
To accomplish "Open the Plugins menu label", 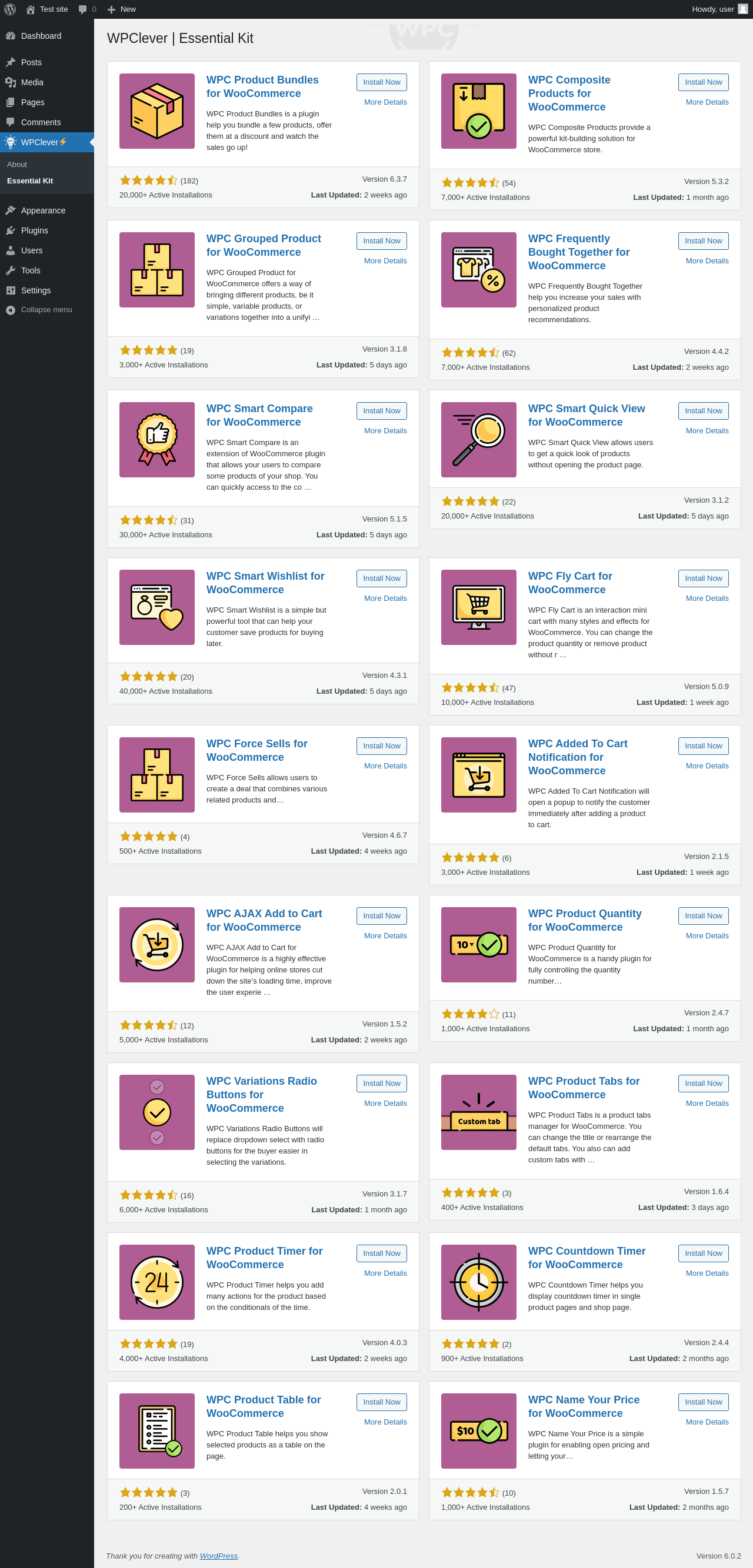I will 35,230.
